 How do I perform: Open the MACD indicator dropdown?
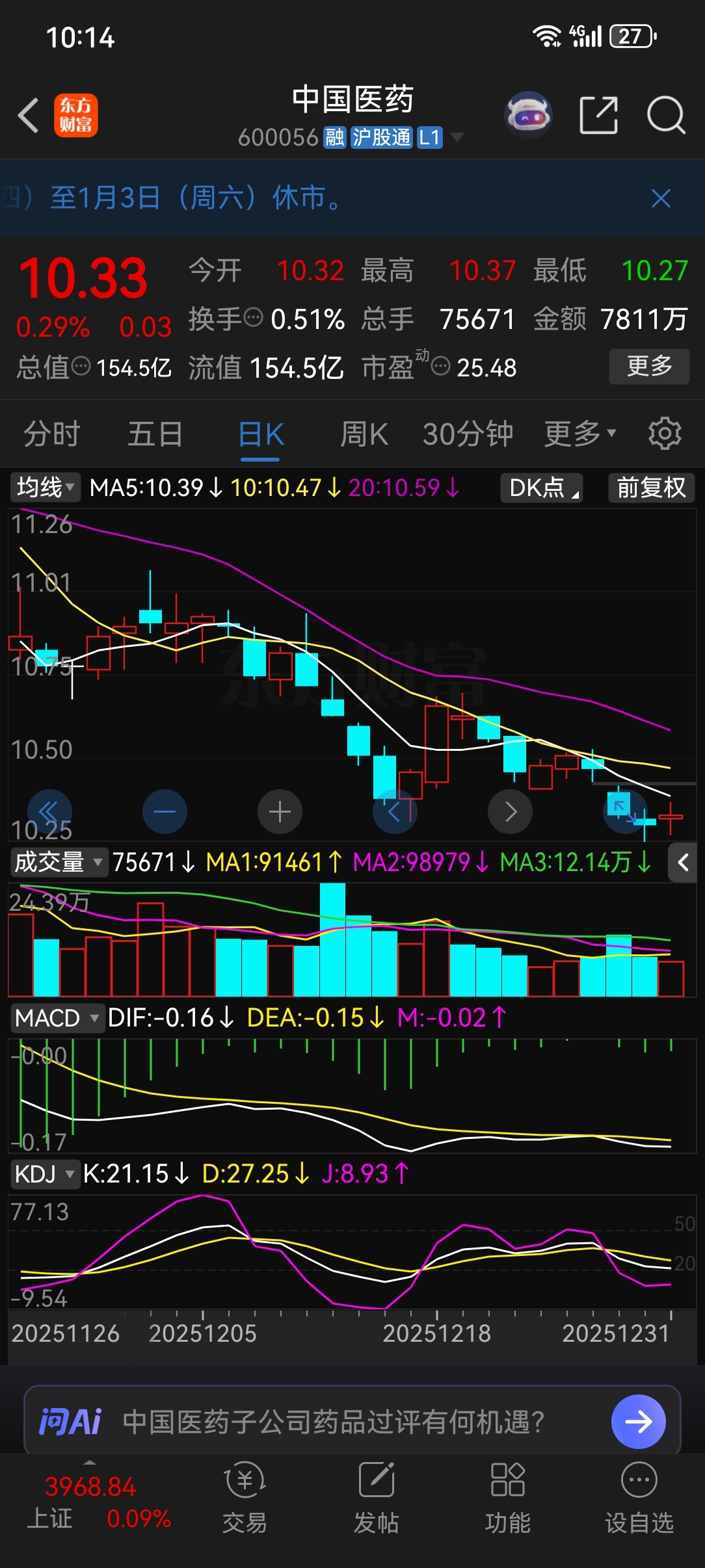tap(57, 1017)
